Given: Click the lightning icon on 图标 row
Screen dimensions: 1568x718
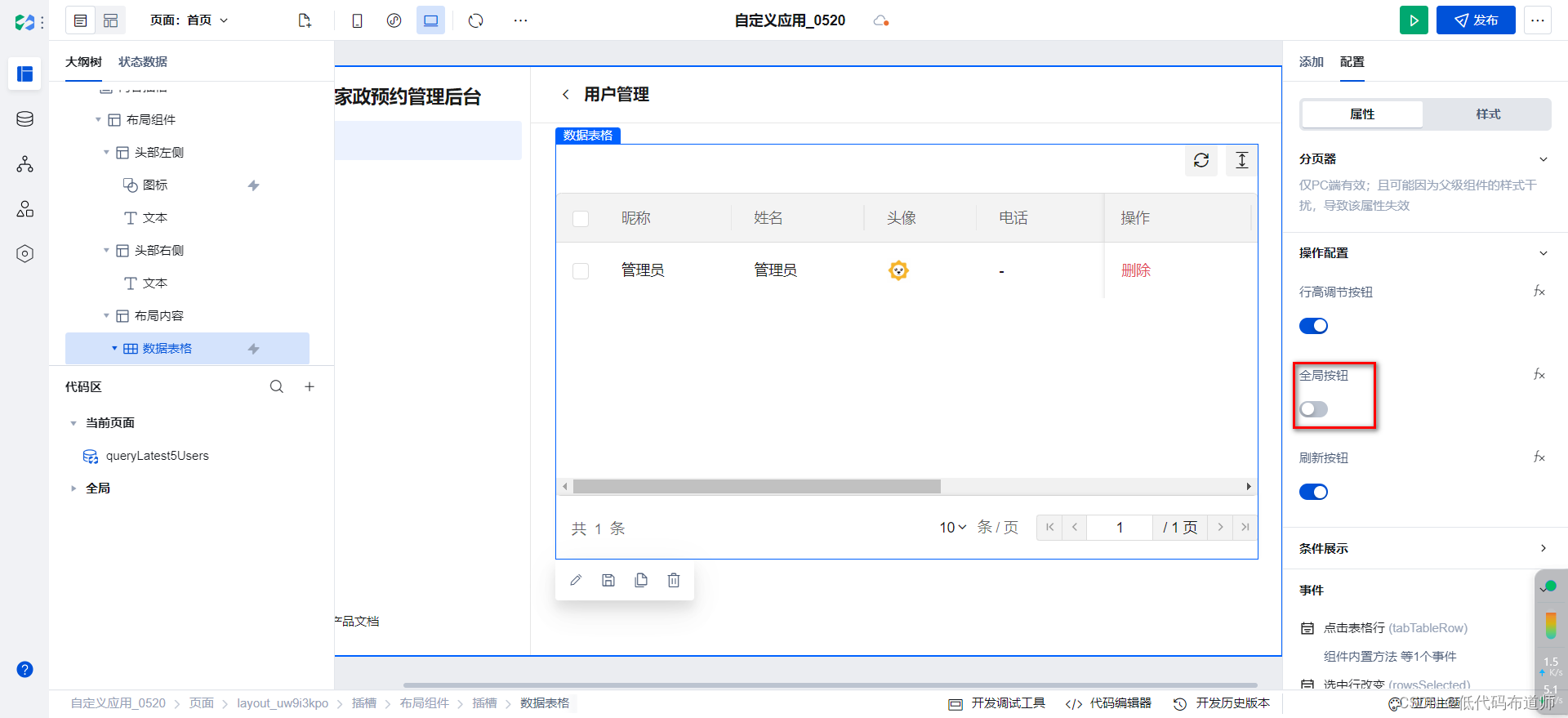Looking at the screenshot, I should (254, 185).
